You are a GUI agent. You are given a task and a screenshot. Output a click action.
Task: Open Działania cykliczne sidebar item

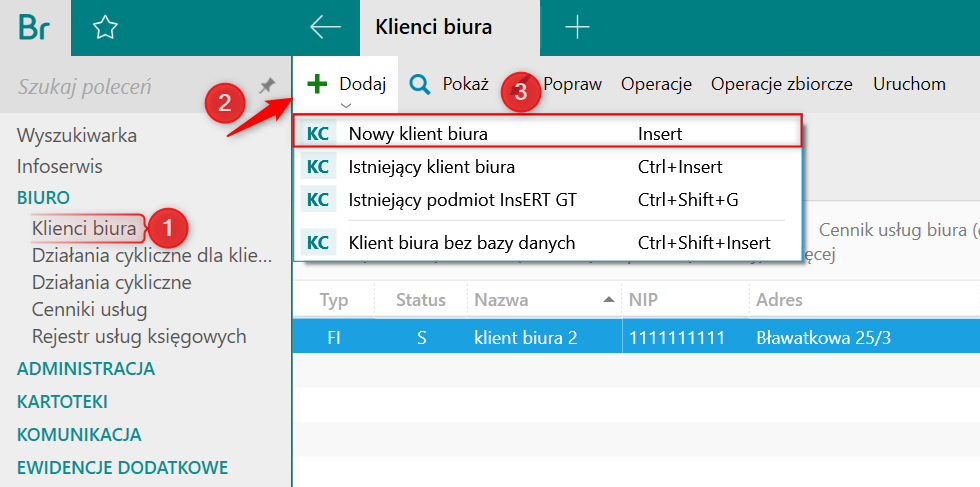point(112,283)
